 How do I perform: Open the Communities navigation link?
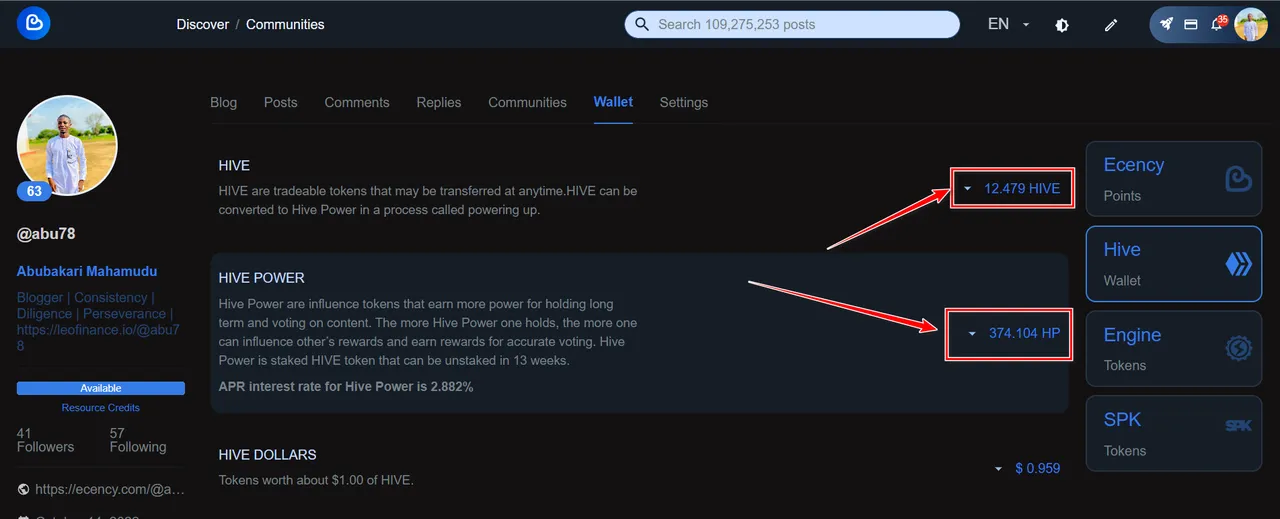pyautogui.click(x=285, y=24)
